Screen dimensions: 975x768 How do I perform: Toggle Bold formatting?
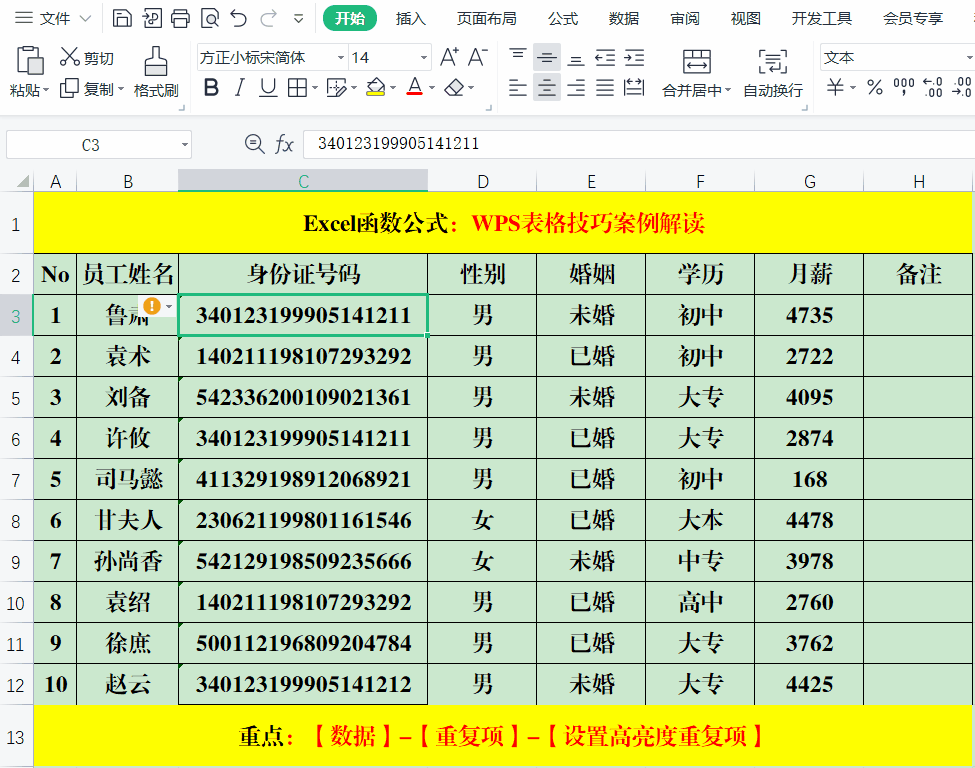click(x=211, y=88)
